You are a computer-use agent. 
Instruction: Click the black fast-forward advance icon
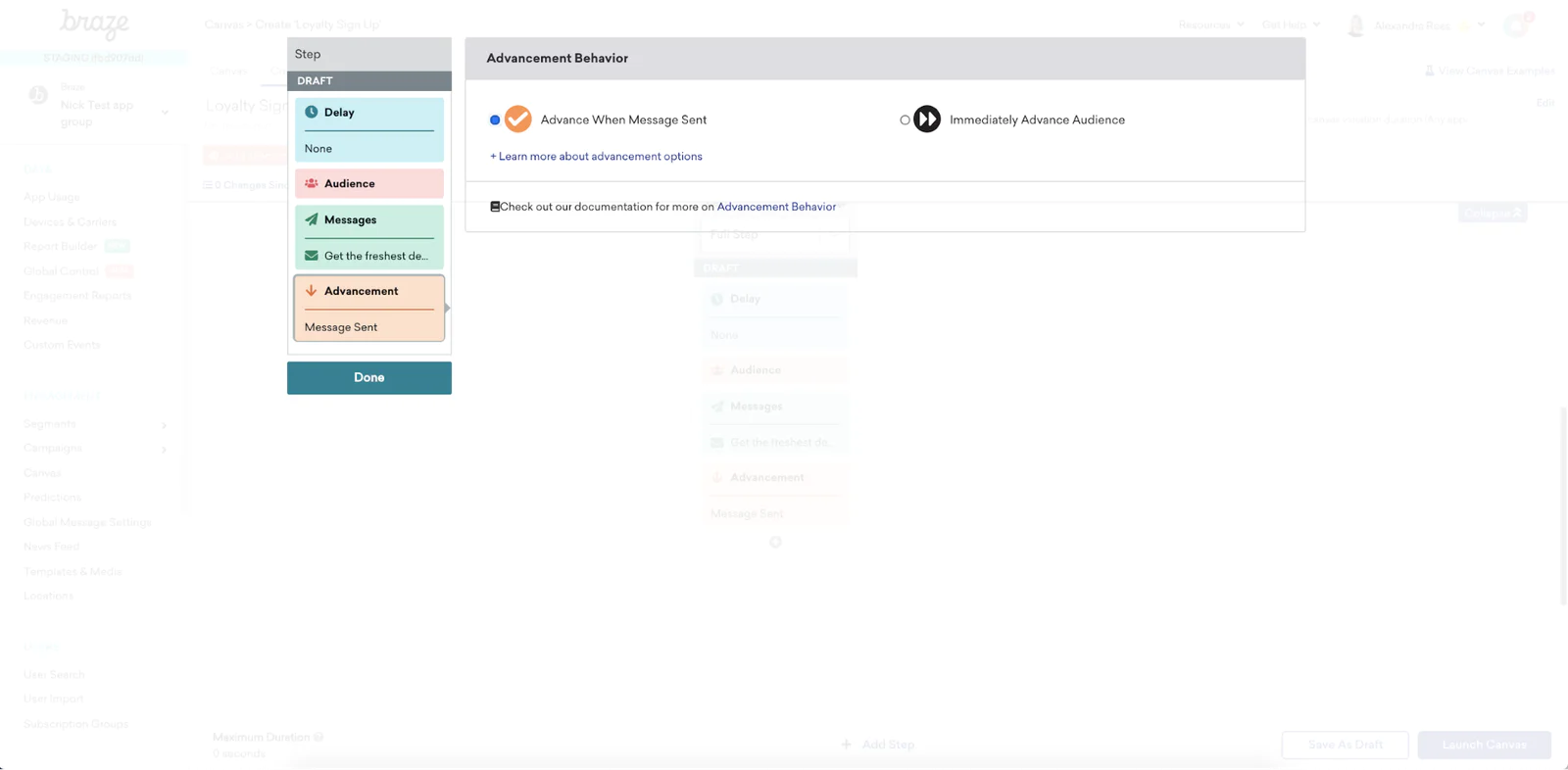click(927, 120)
